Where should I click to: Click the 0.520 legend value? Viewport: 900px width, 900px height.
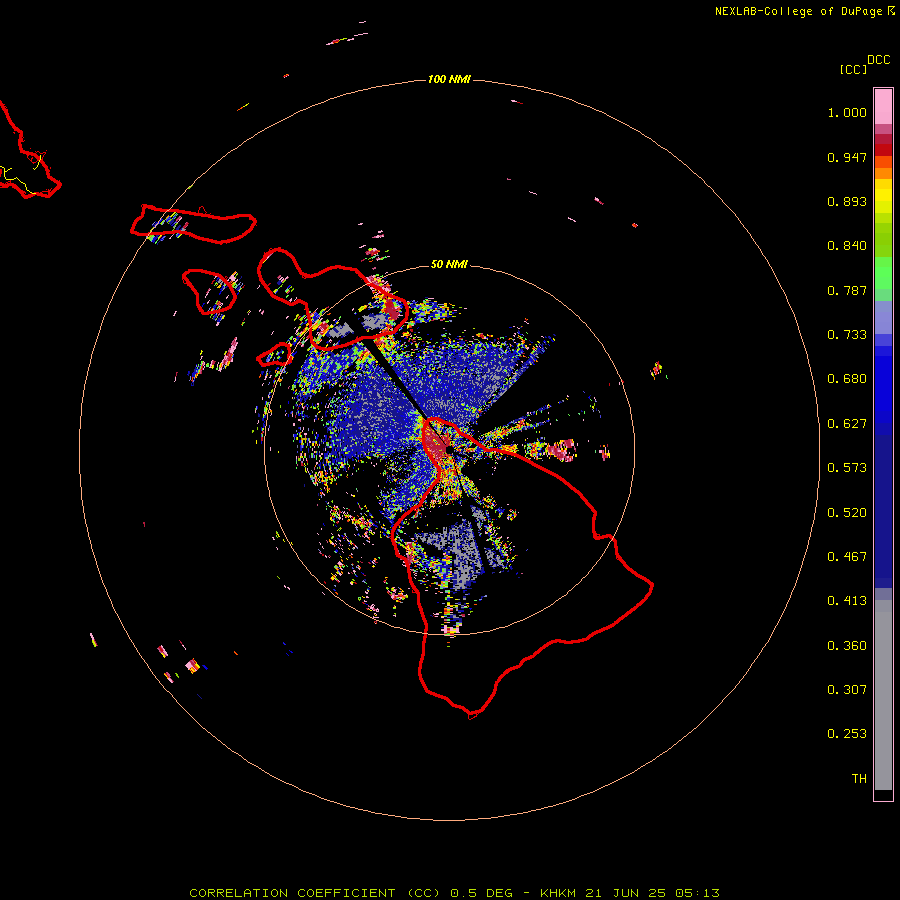[x=847, y=513]
